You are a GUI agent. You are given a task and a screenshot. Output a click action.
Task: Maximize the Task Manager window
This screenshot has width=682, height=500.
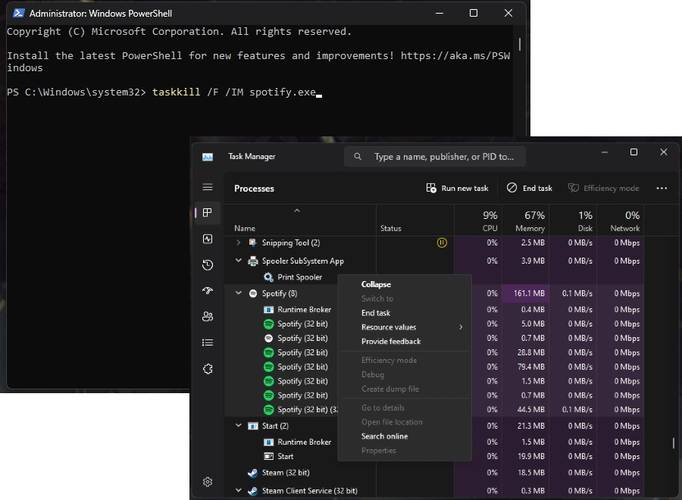(x=634, y=152)
